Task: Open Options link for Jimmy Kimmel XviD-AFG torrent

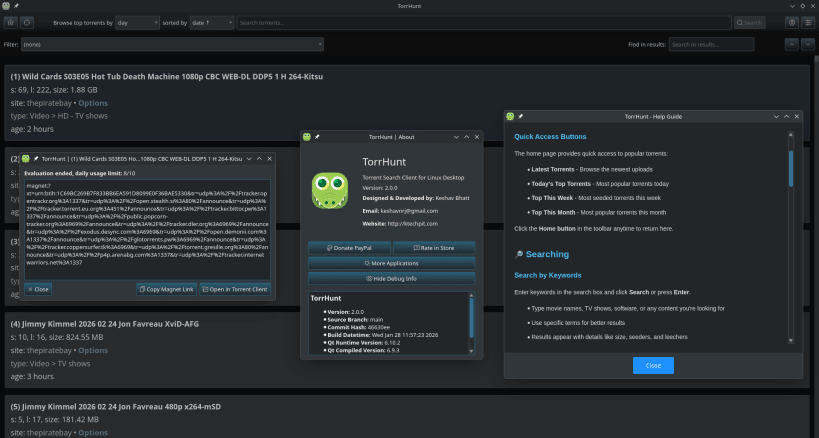Action: click(x=93, y=350)
